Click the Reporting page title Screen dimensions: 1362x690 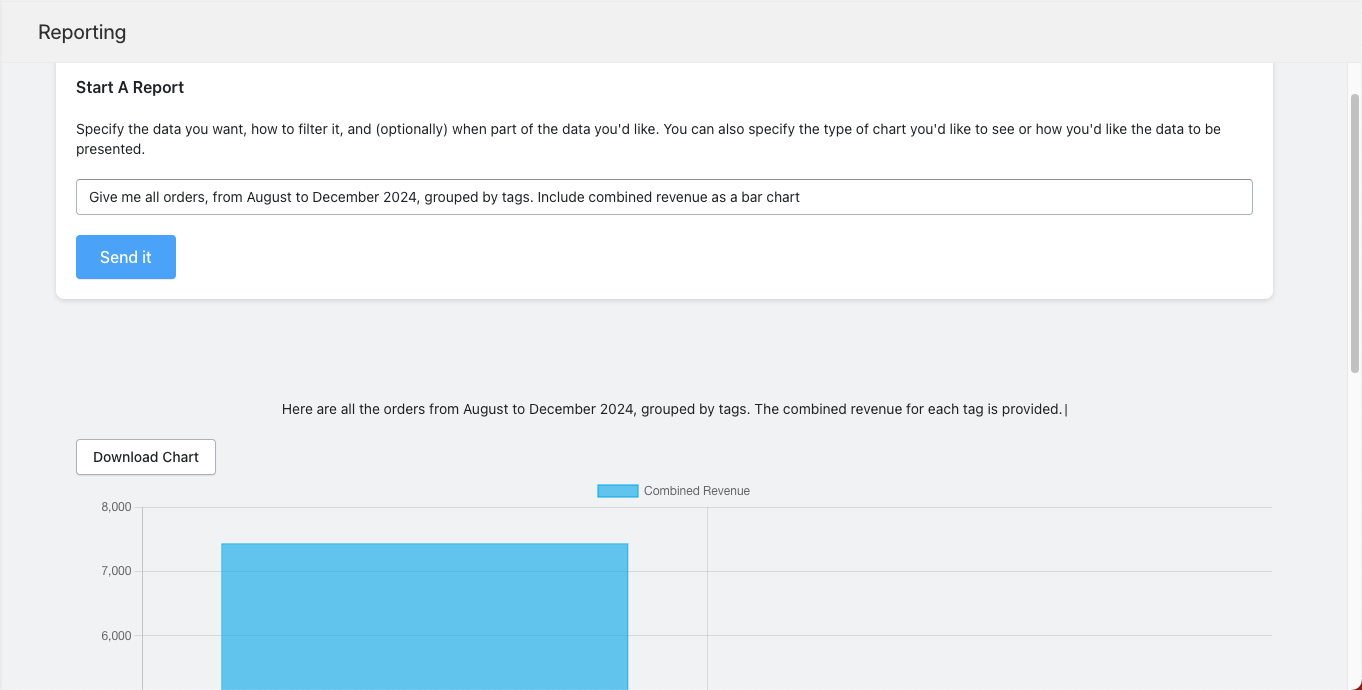click(82, 32)
